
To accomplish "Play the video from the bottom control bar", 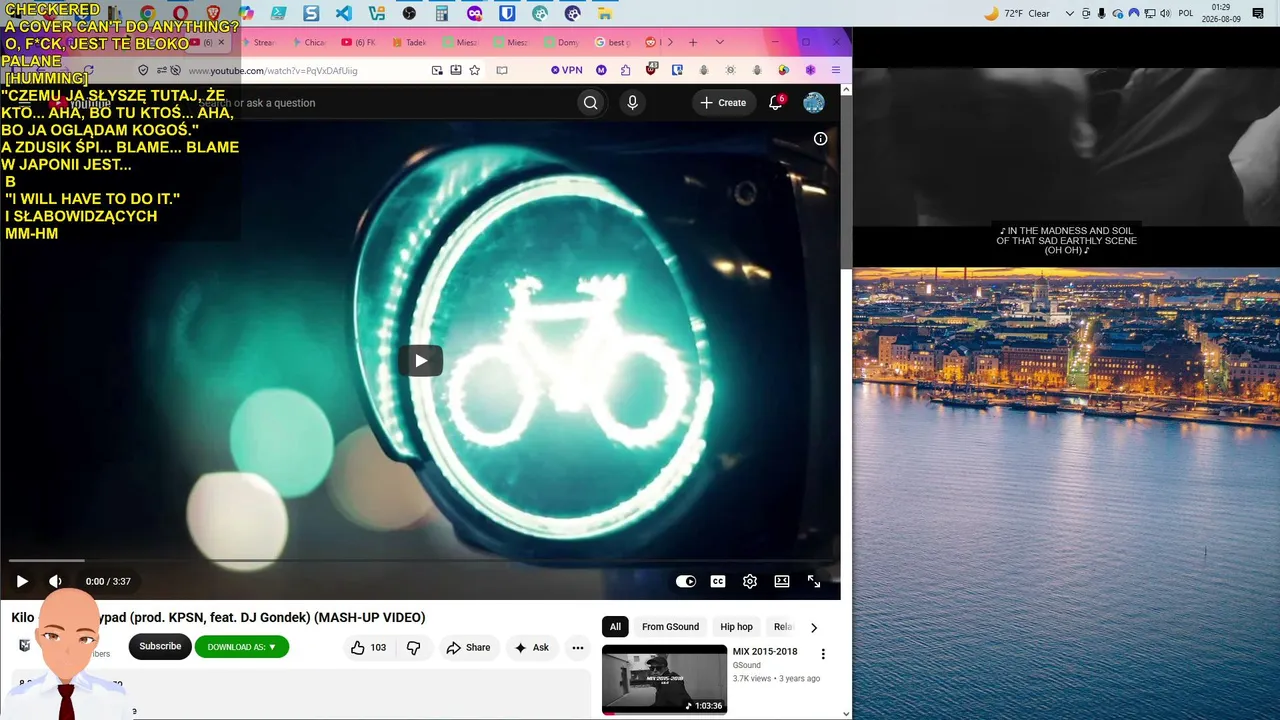I will tap(22, 581).
